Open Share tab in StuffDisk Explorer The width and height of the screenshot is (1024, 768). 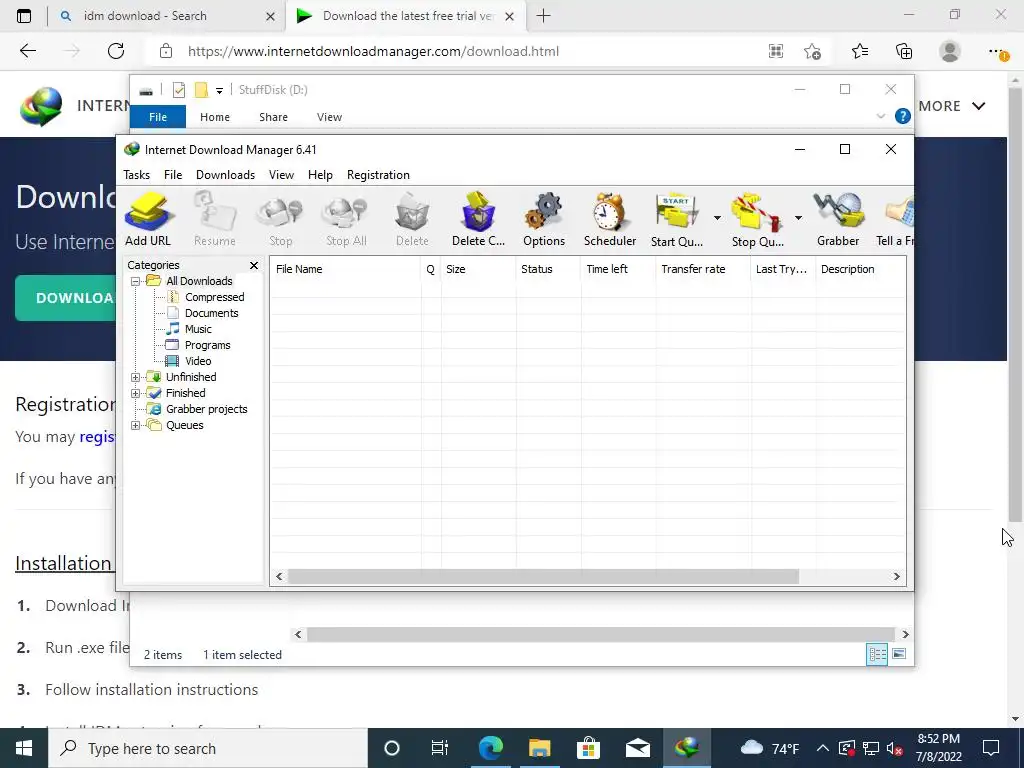pyautogui.click(x=273, y=117)
